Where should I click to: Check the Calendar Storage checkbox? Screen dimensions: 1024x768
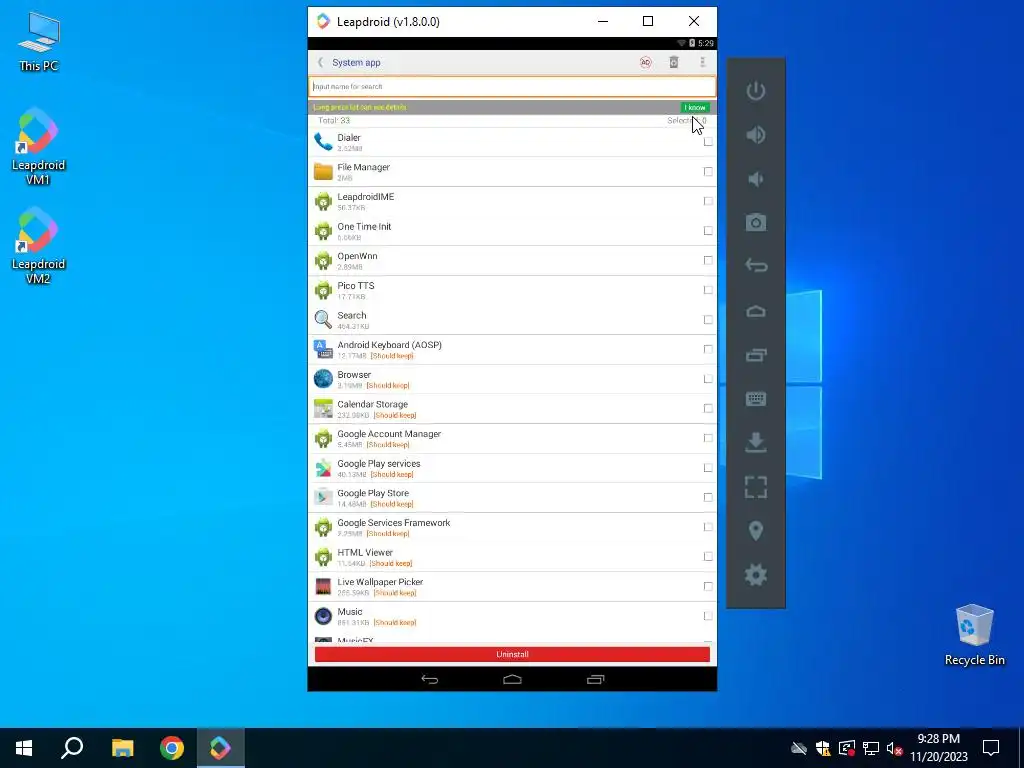pos(708,408)
